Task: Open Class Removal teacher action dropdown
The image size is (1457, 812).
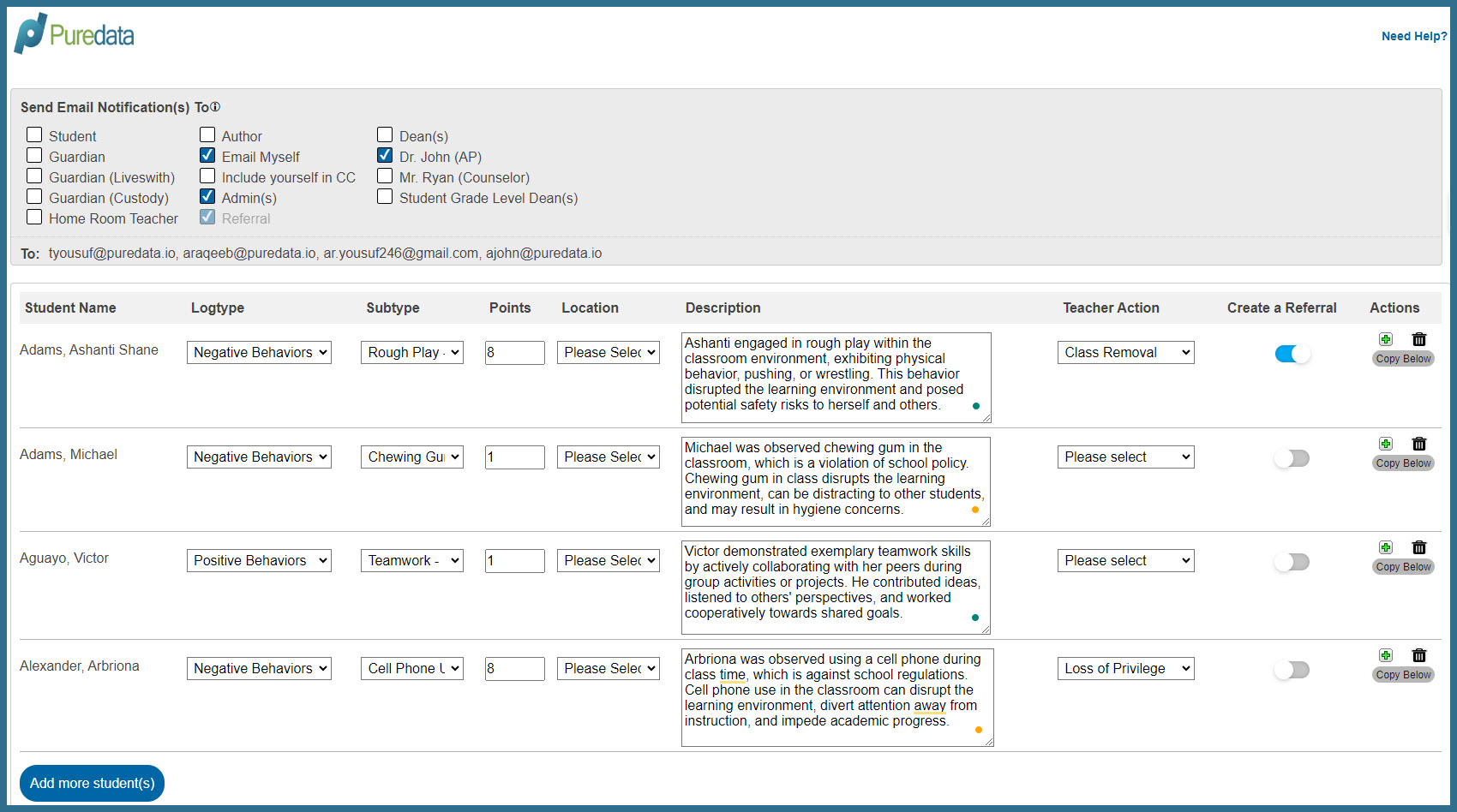Action: pyautogui.click(x=1126, y=352)
